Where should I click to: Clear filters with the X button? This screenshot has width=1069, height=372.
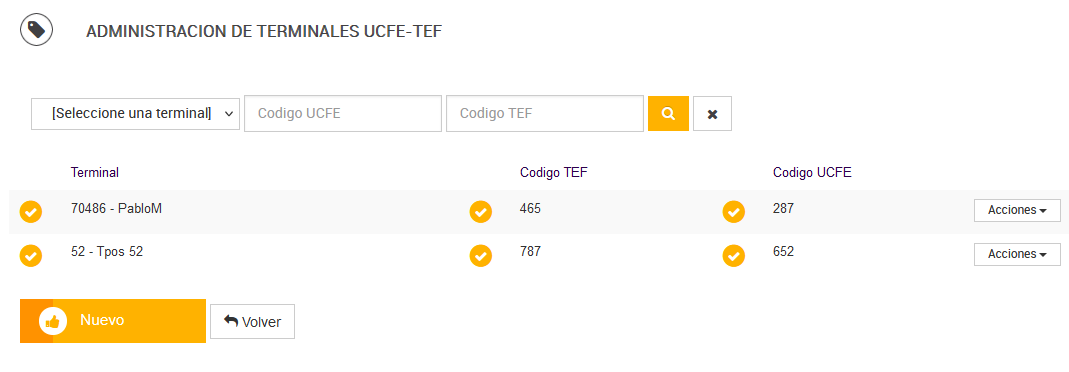coord(712,114)
